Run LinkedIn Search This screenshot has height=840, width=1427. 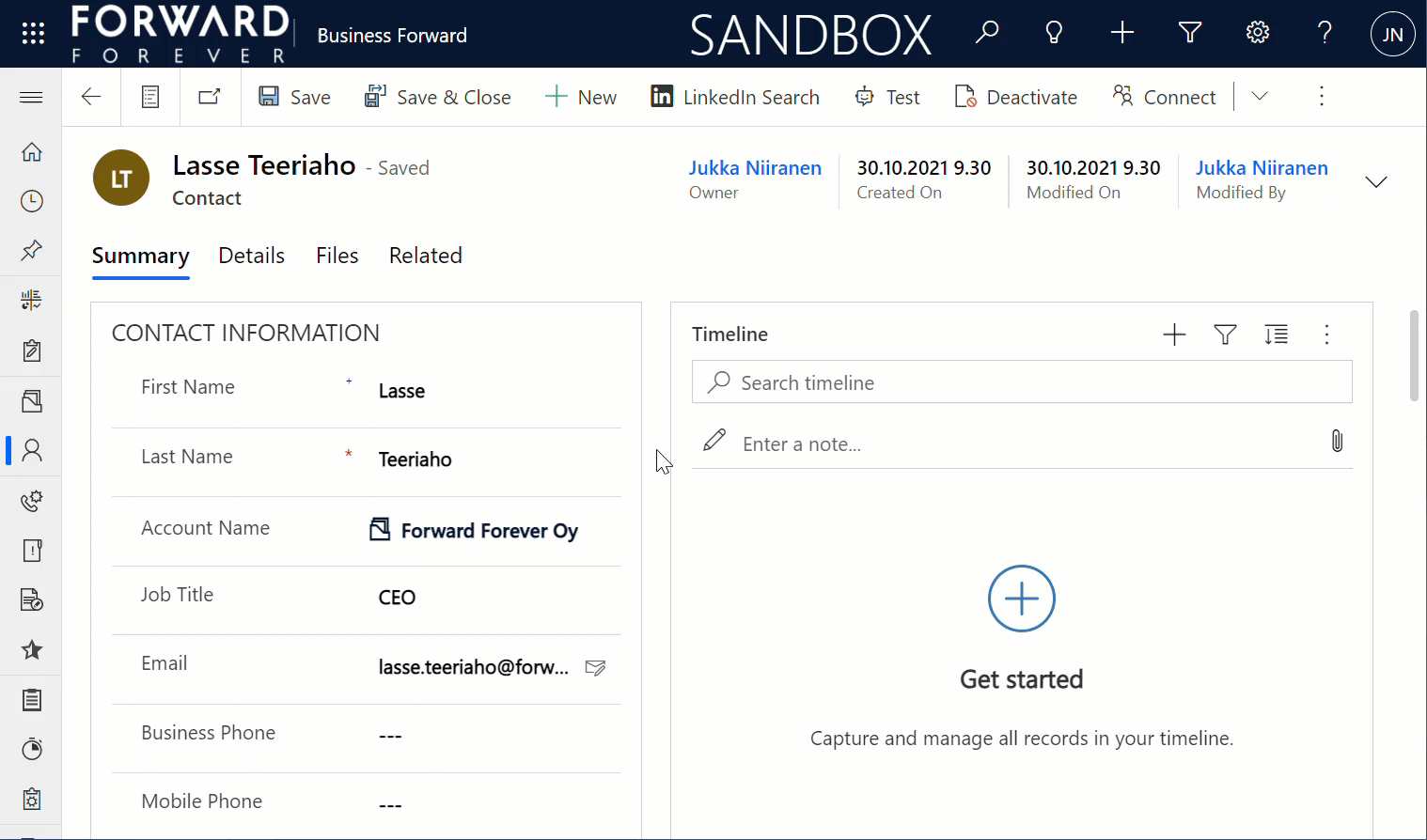click(735, 97)
